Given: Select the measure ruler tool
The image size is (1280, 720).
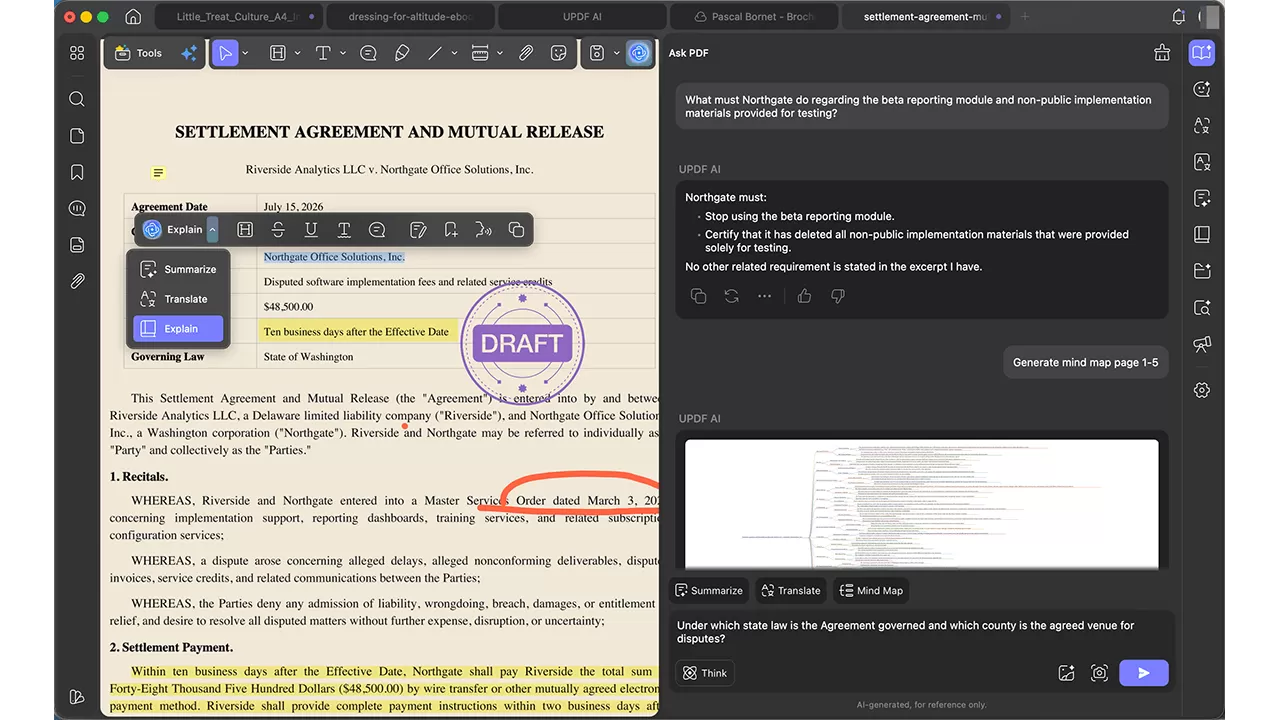Looking at the screenshot, I should [480, 53].
